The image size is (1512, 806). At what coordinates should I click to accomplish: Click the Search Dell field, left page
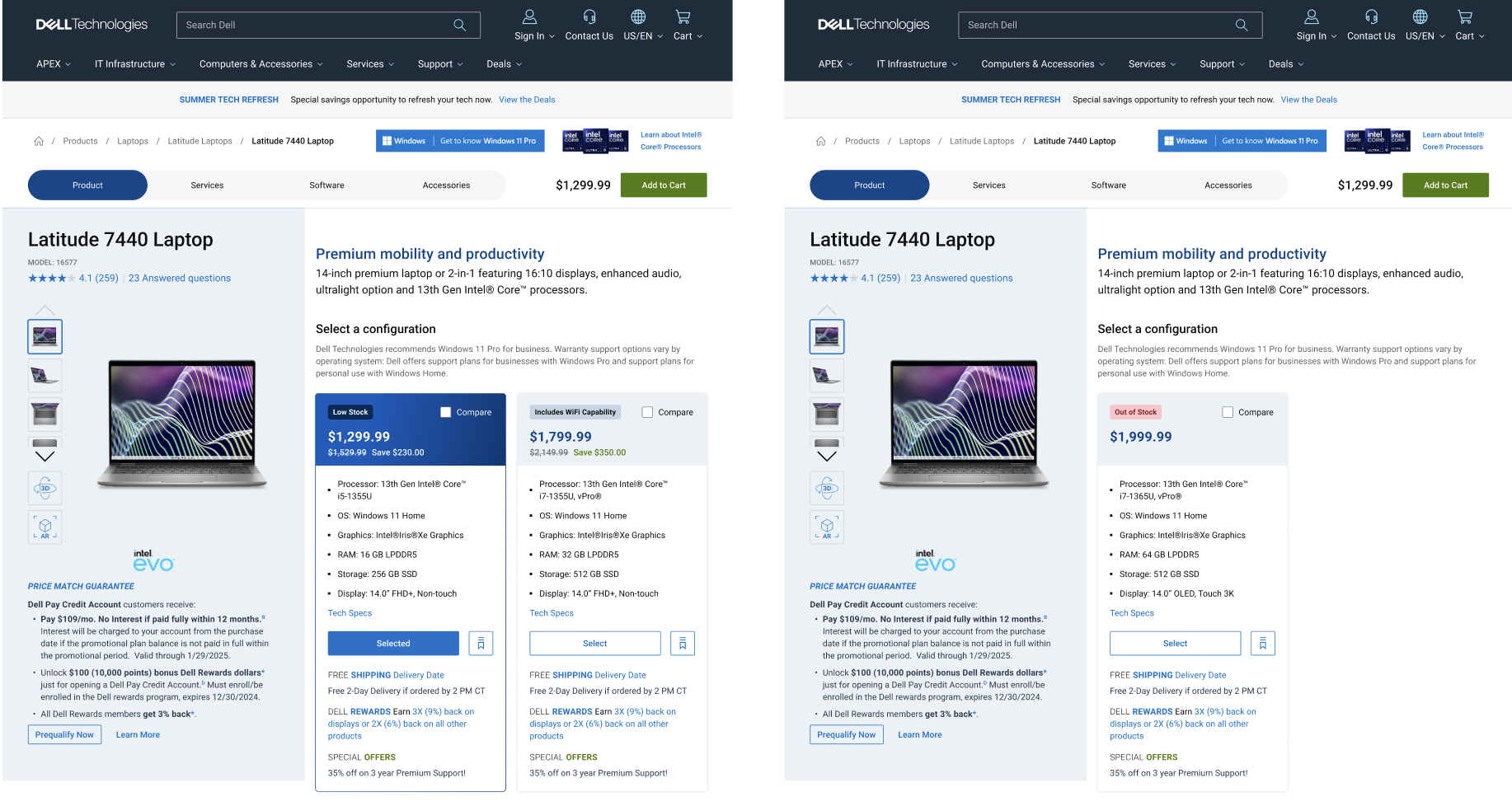tap(328, 25)
